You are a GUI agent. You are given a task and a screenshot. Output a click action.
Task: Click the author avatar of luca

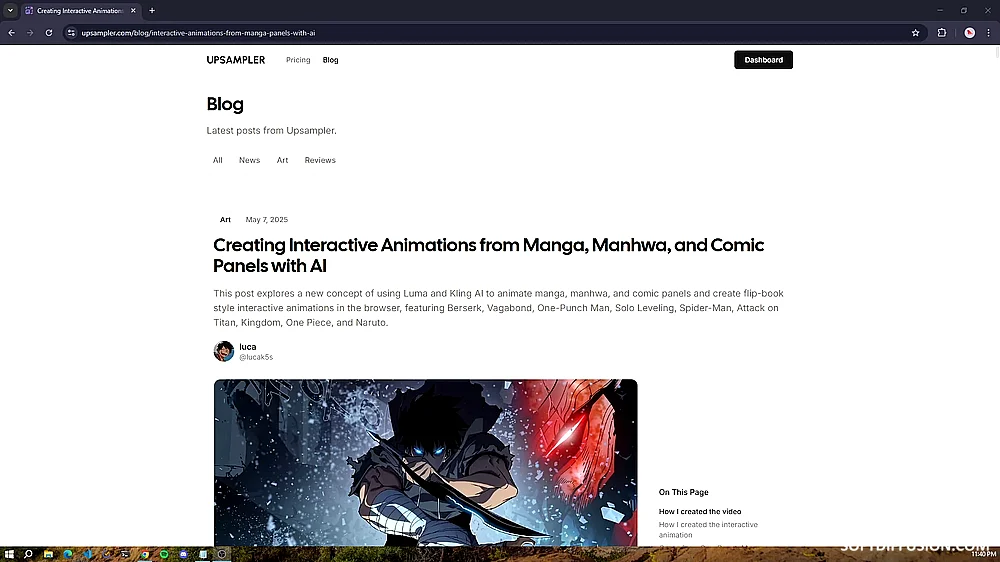224,351
